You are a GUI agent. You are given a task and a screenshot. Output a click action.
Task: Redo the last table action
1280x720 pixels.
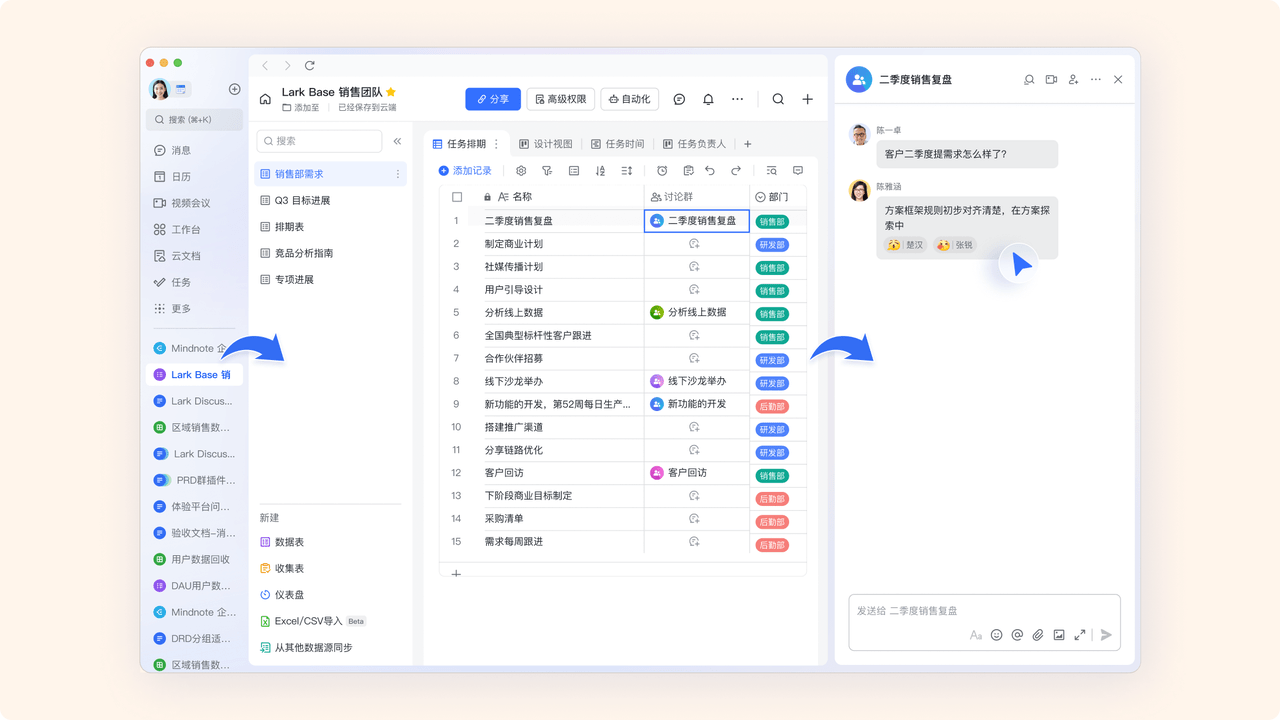[x=736, y=171]
